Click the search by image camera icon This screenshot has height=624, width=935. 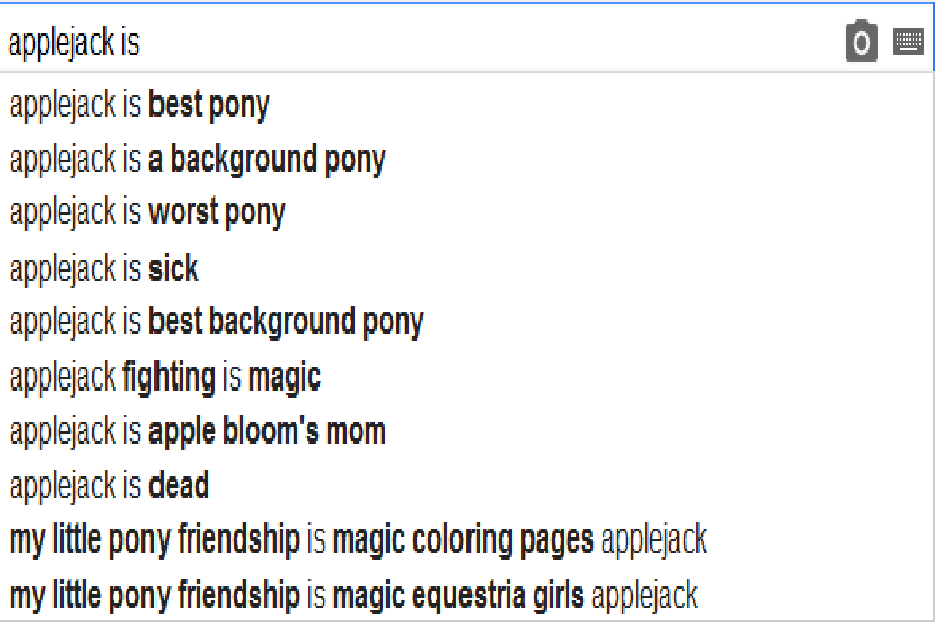861,42
